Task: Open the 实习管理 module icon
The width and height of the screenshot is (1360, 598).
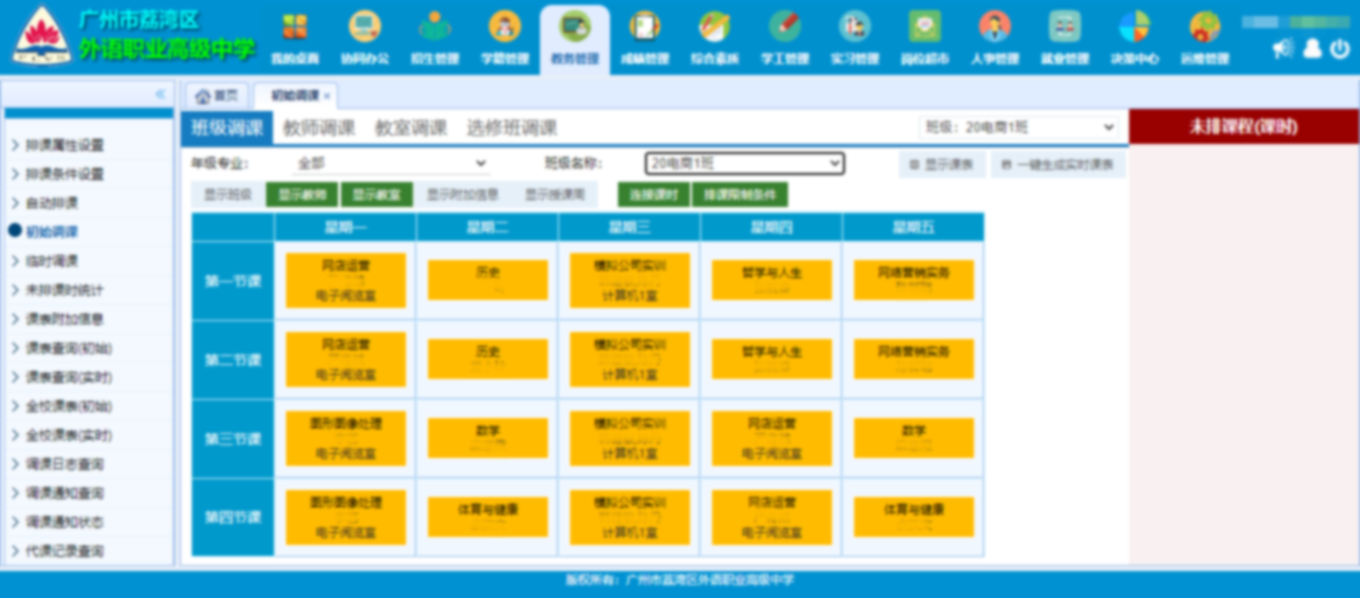Action: 855,27
